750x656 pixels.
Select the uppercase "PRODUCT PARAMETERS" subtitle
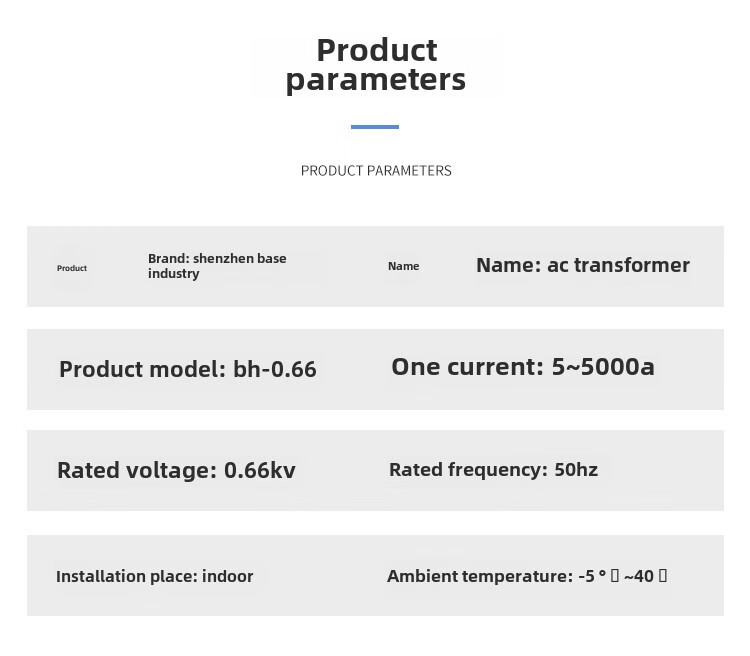coord(376,171)
